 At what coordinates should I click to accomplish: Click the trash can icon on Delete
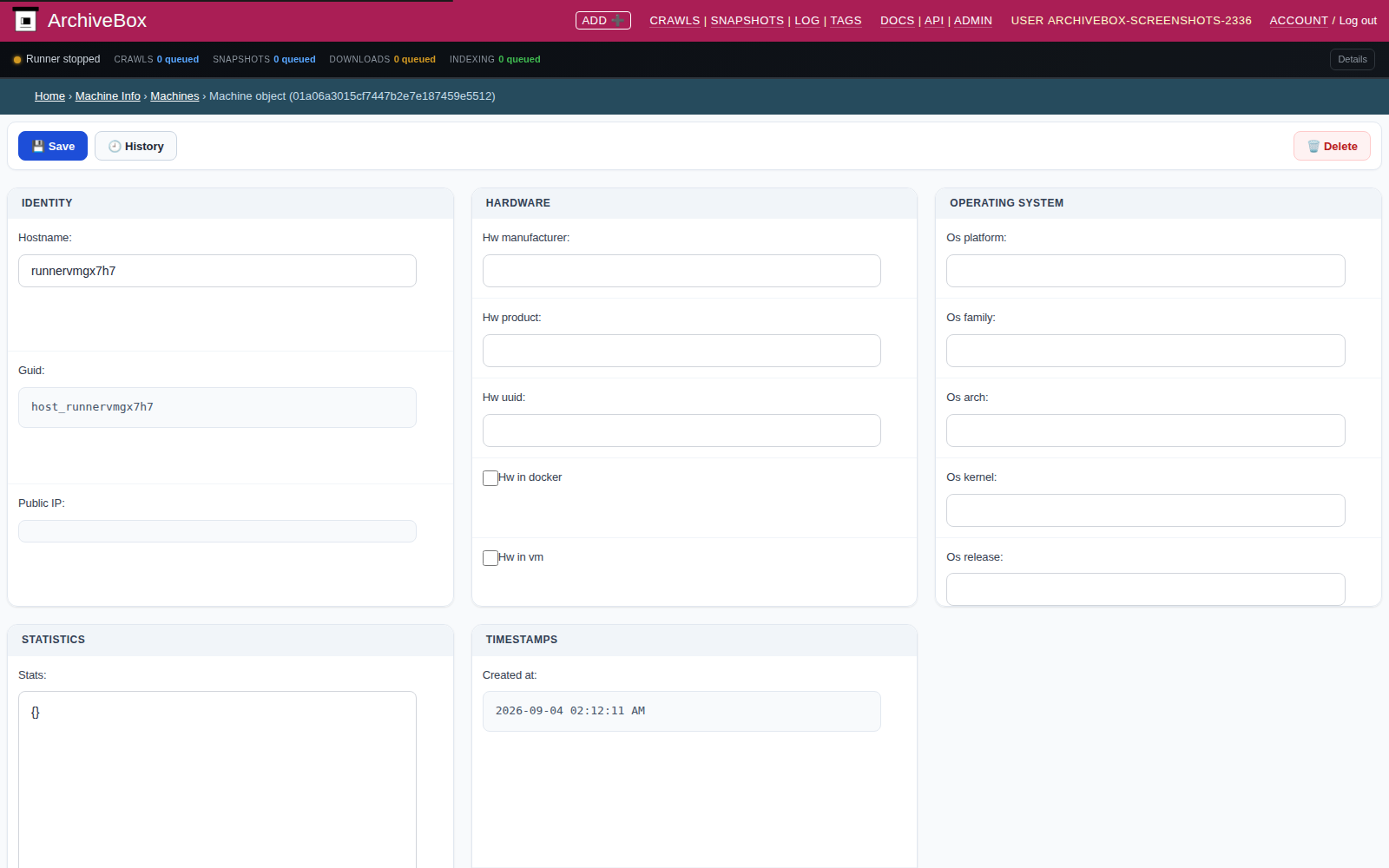1313,146
